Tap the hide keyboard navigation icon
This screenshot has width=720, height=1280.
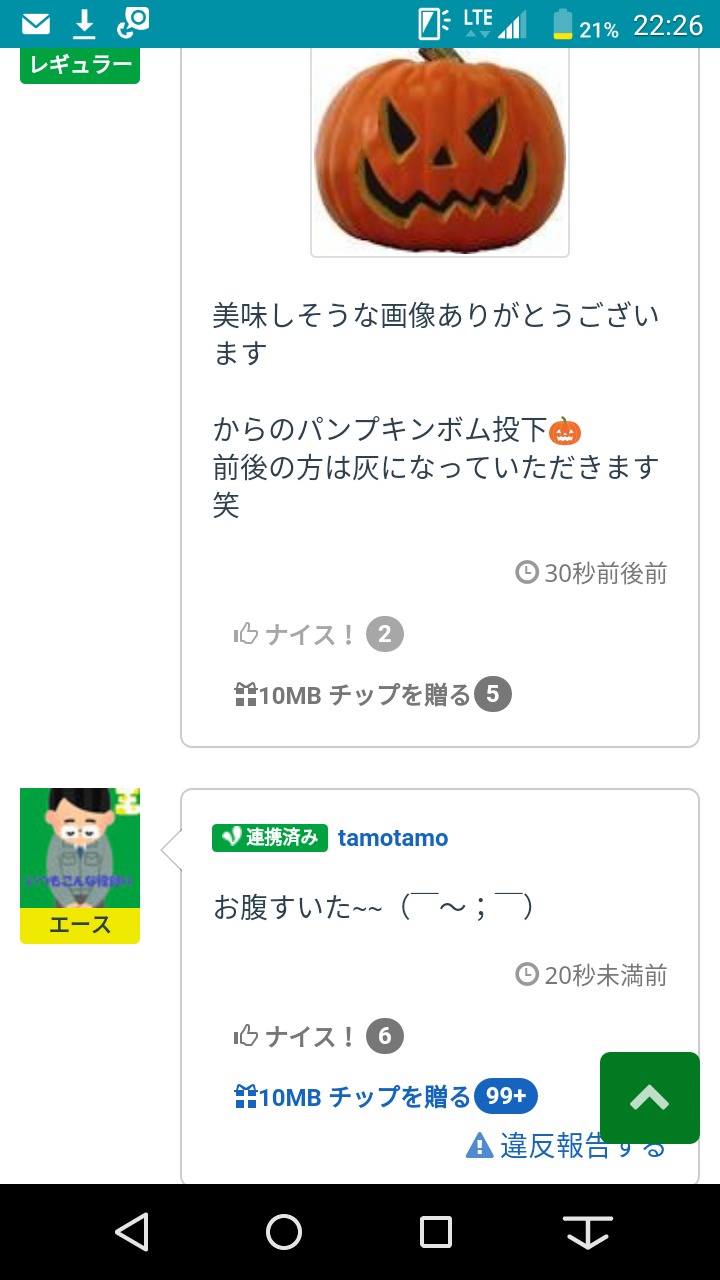(x=589, y=1232)
